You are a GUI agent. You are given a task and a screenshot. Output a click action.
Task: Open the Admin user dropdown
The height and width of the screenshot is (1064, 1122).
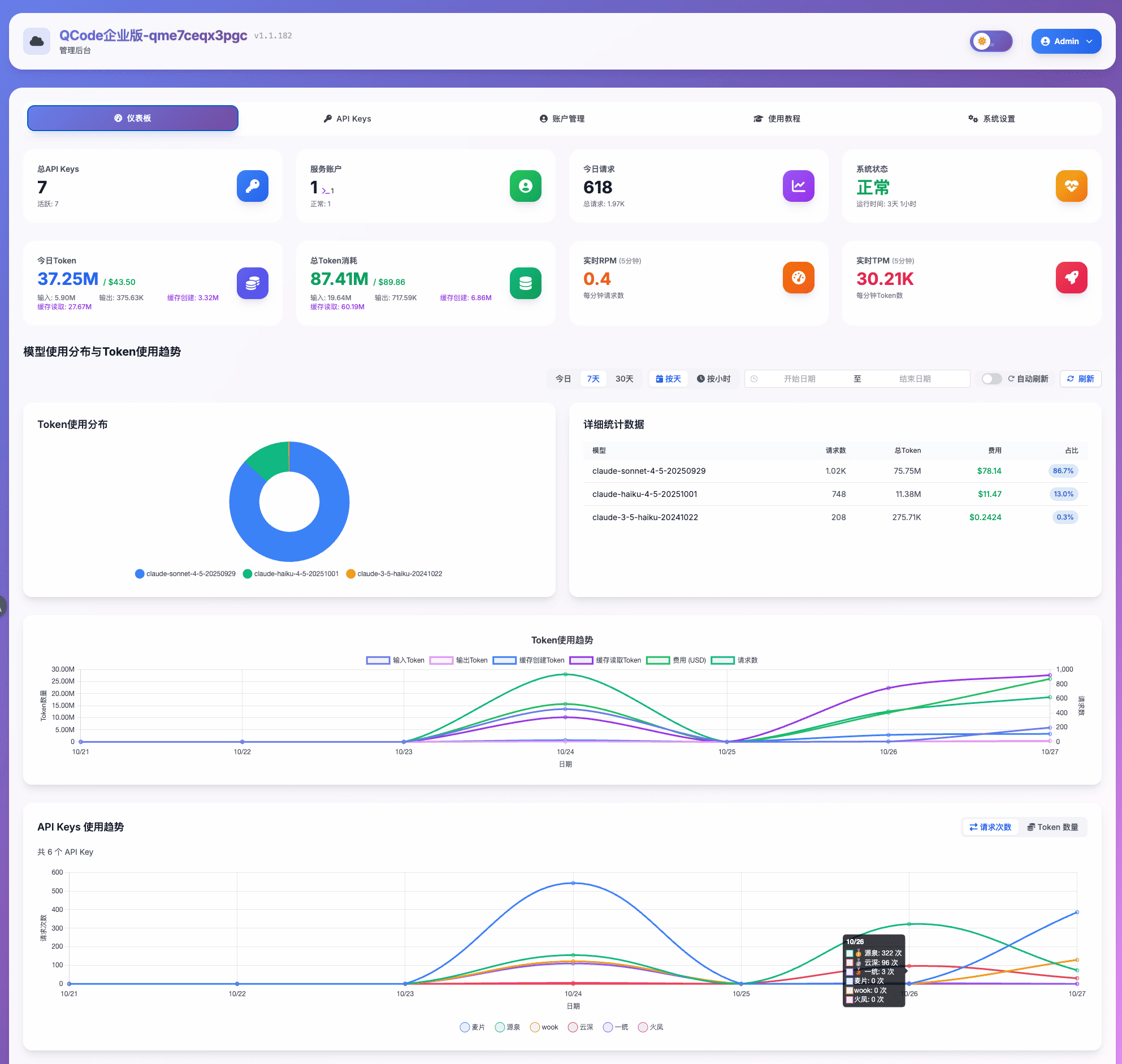1065,41
